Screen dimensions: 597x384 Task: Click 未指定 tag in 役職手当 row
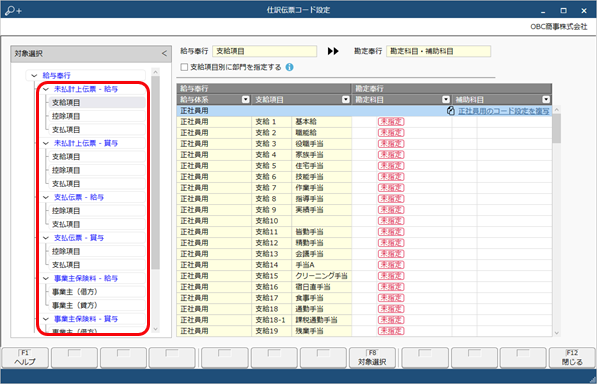[391, 144]
